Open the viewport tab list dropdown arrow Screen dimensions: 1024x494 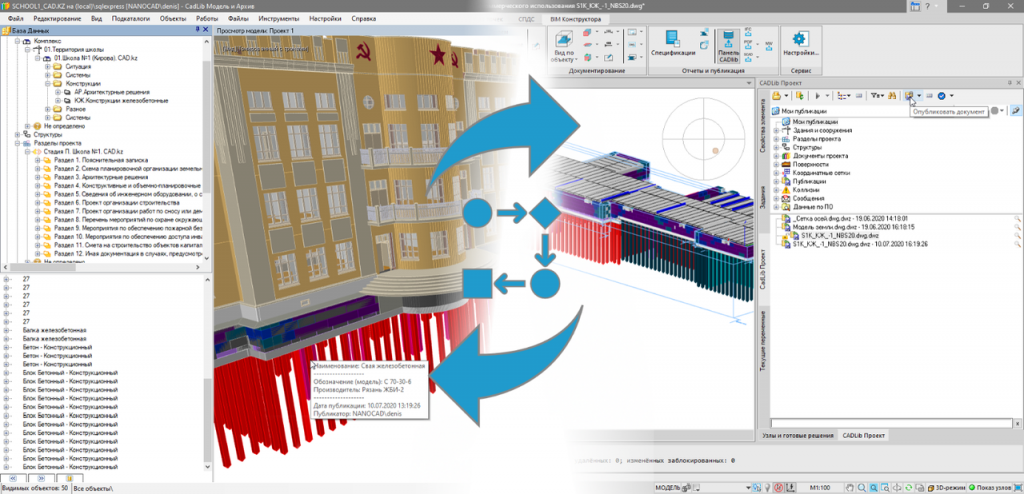tap(750, 84)
